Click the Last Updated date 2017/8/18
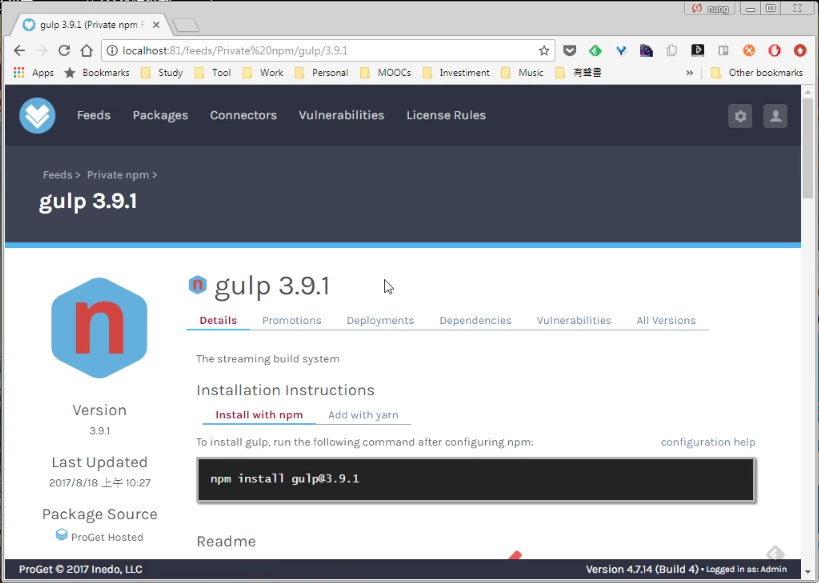Image resolution: width=819 pixels, height=583 pixels. [x=100, y=483]
